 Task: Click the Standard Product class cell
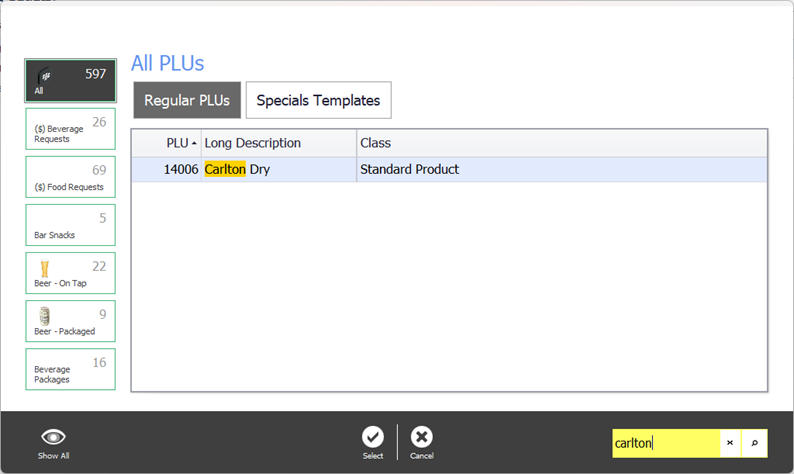(410, 170)
